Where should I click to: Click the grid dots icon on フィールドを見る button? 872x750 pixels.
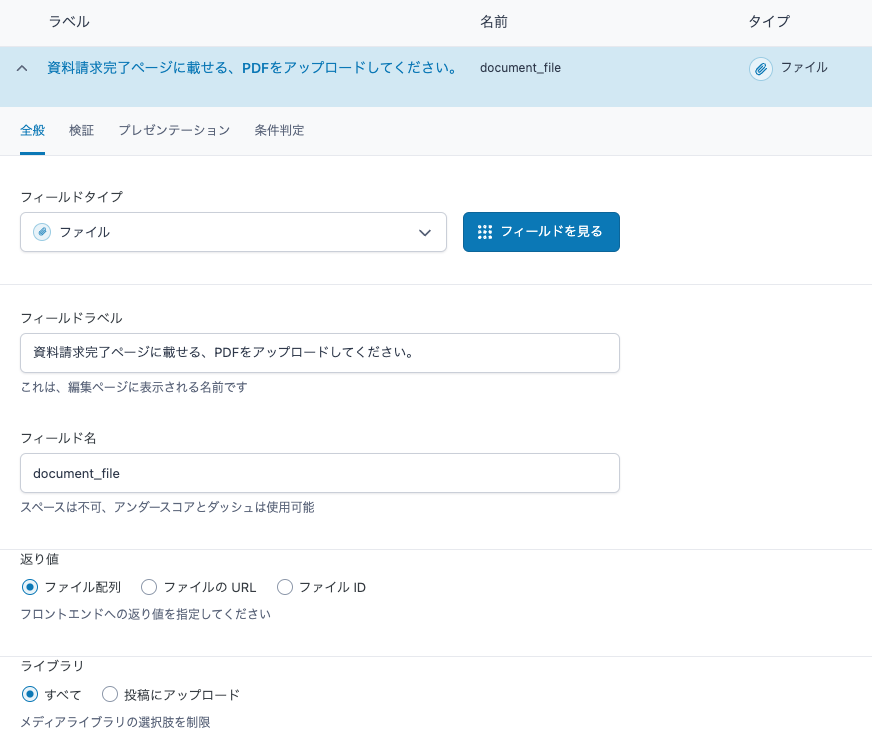[x=484, y=232]
